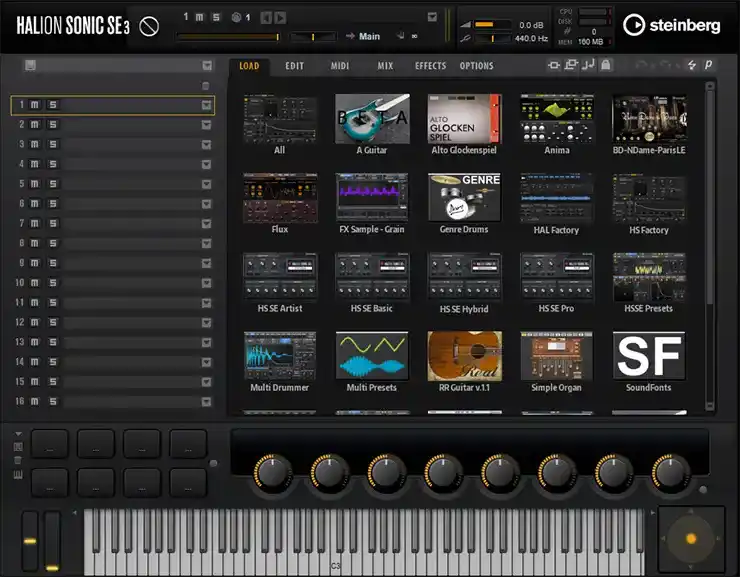740x577 pixels.
Task: Click the master volume slider
Action: click(493, 25)
